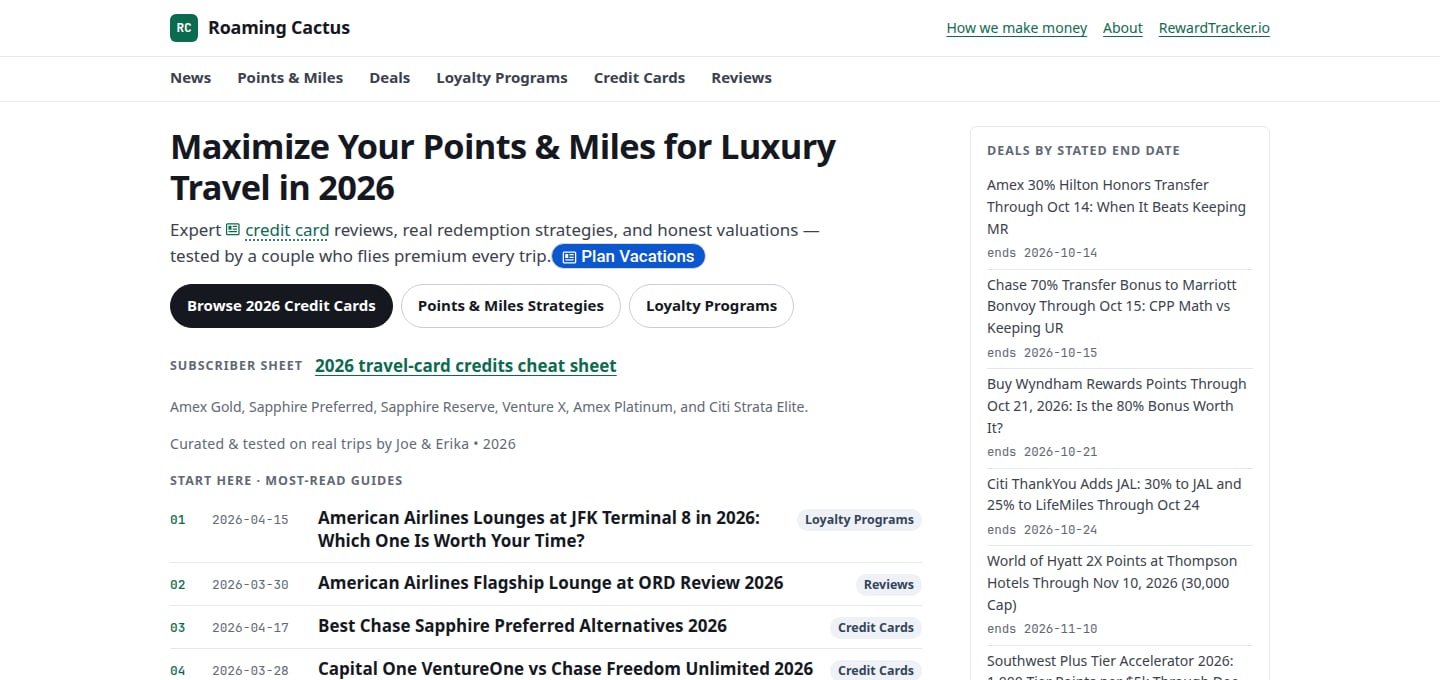Click the 'Curated & tested' byline text
1440x680 pixels.
click(343, 444)
